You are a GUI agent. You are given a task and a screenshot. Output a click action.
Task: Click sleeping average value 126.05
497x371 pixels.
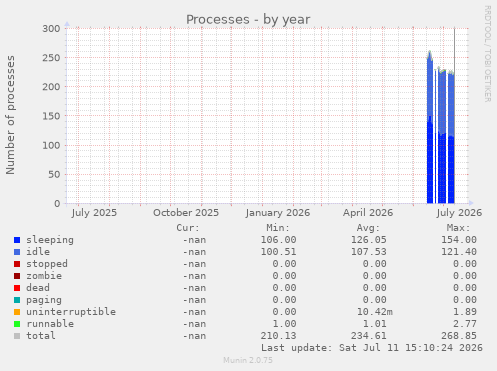369,240
